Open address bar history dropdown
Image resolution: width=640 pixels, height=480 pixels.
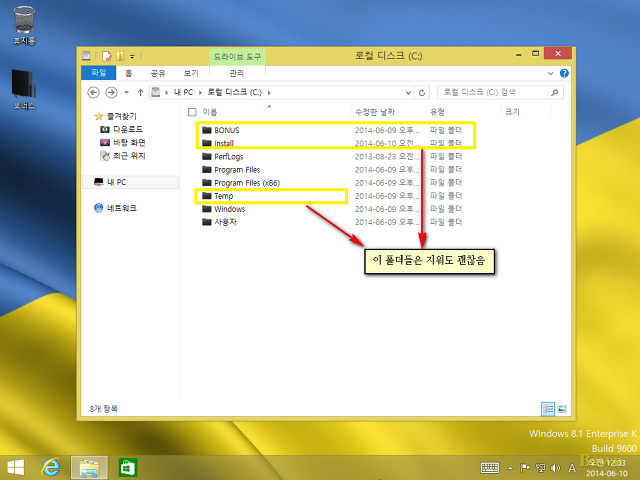(408, 93)
